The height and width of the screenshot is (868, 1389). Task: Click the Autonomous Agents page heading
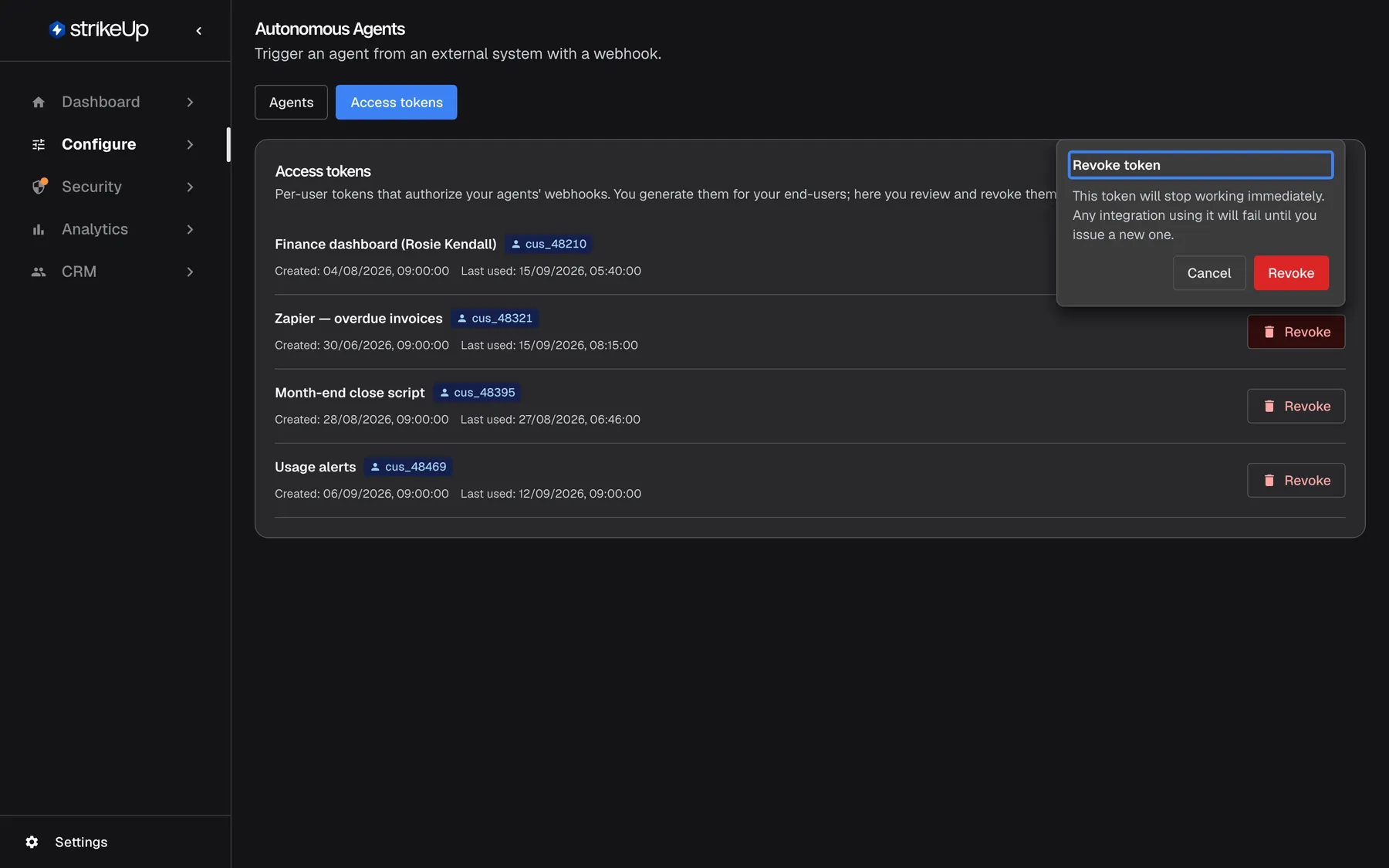330,29
